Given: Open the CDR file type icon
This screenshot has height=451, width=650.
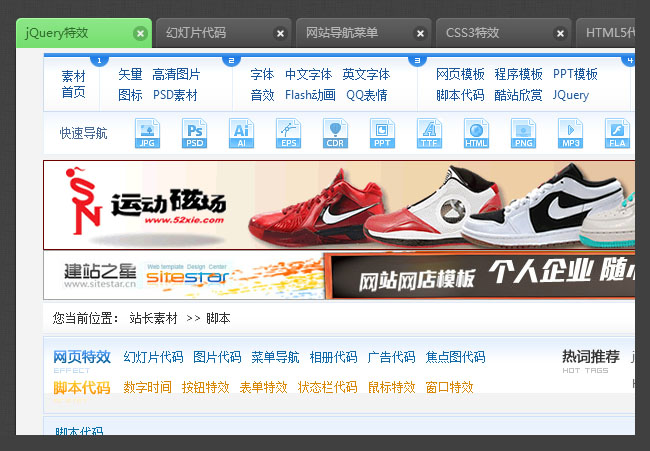Looking at the screenshot, I should click(x=335, y=133).
